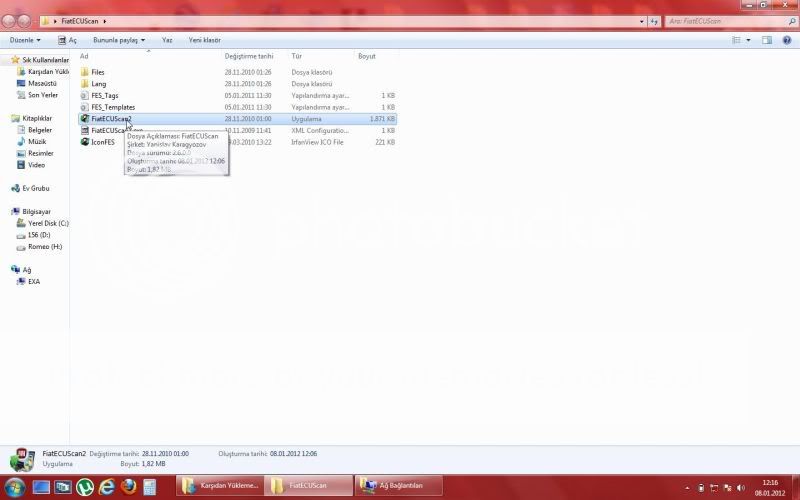
Task: Open Yerel Disk (C:) drive
Action: [x=43, y=223]
